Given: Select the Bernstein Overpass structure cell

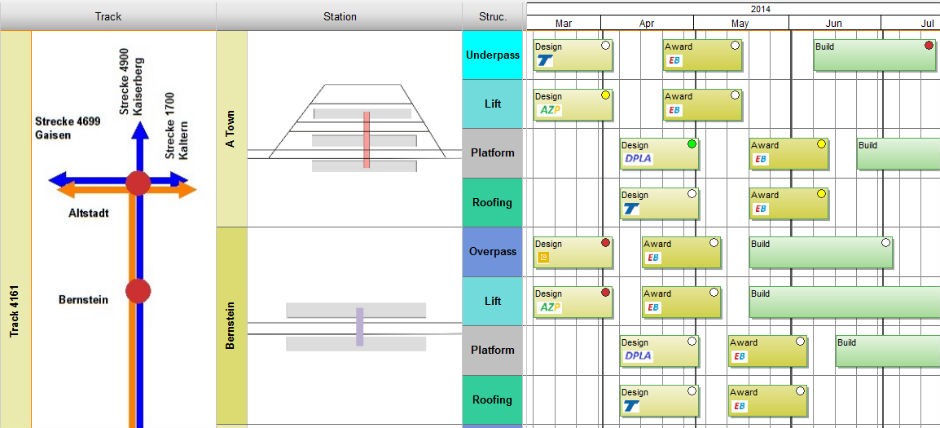Looking at the screenshot, I should click(493, 252).
